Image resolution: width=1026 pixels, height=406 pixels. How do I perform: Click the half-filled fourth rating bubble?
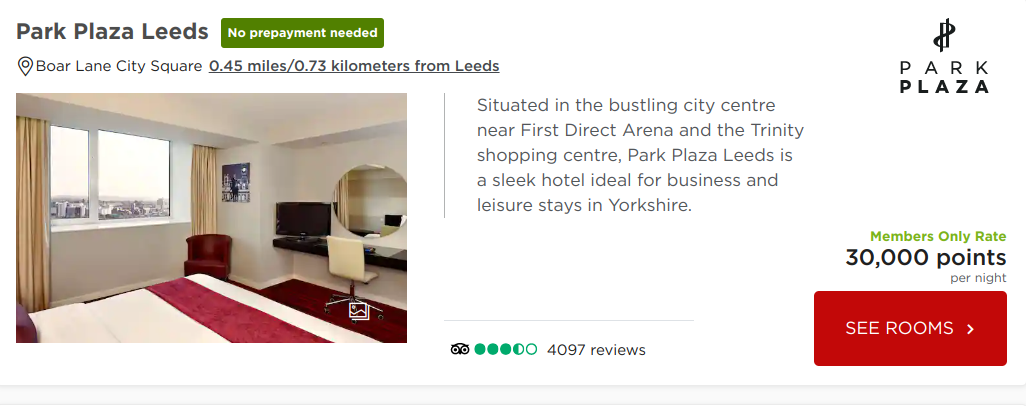pos(518,349)
